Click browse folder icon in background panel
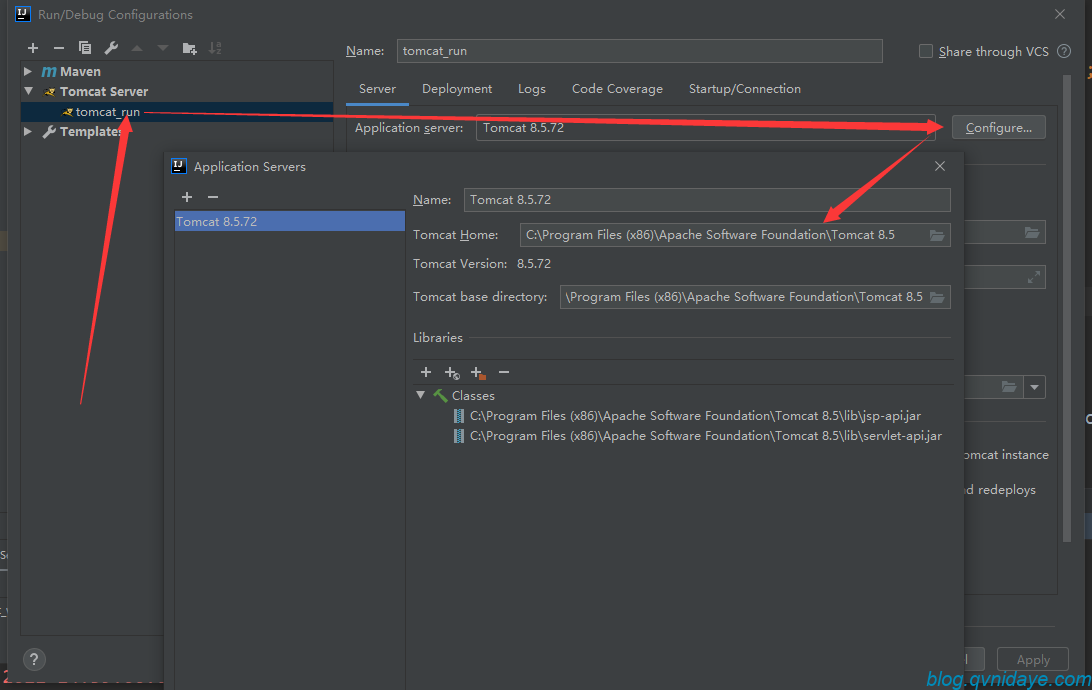 [1032, 233]
